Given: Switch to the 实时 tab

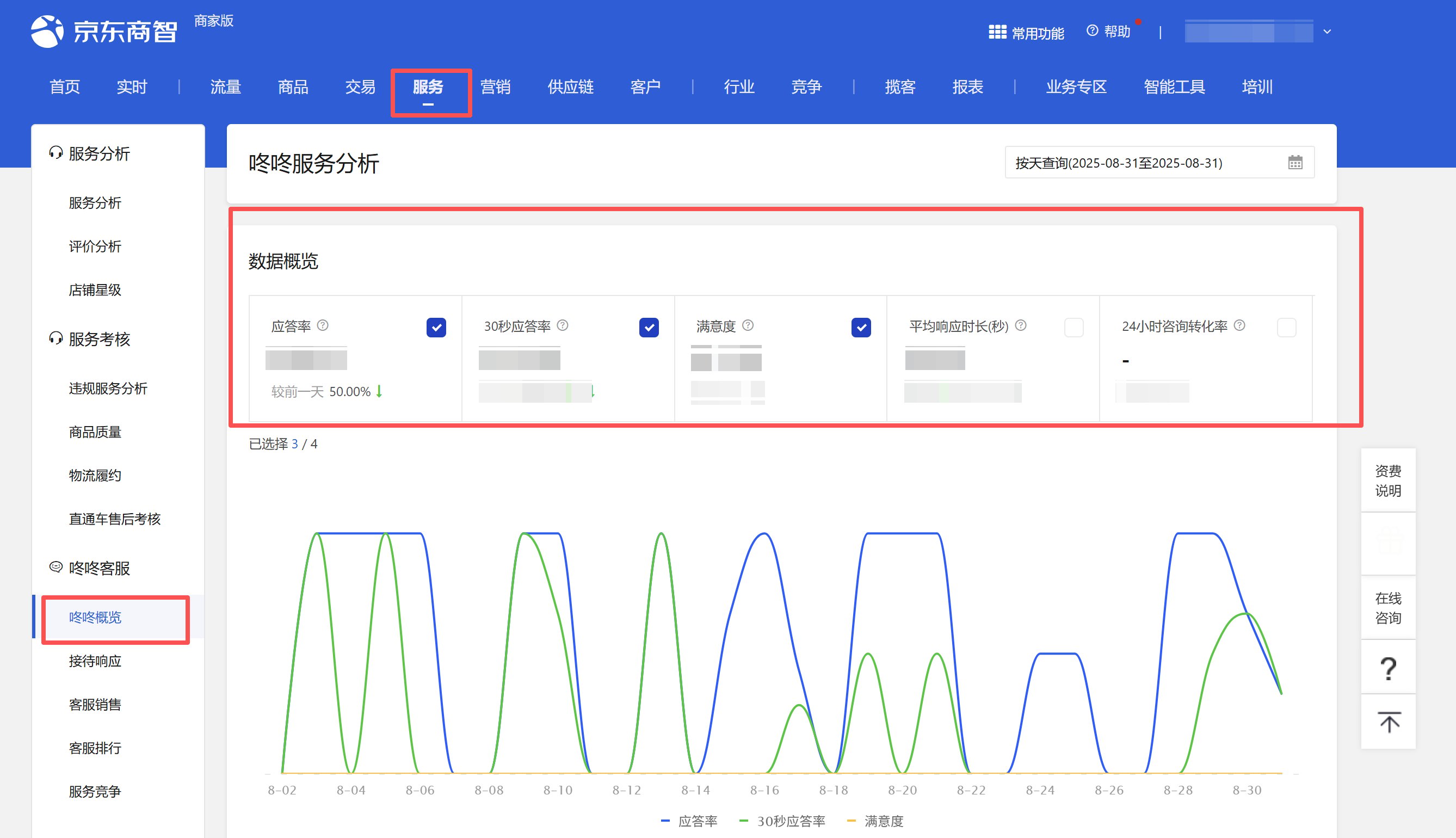Looking at the screenshot, I should pyautogui.click(x=132, y=87).
